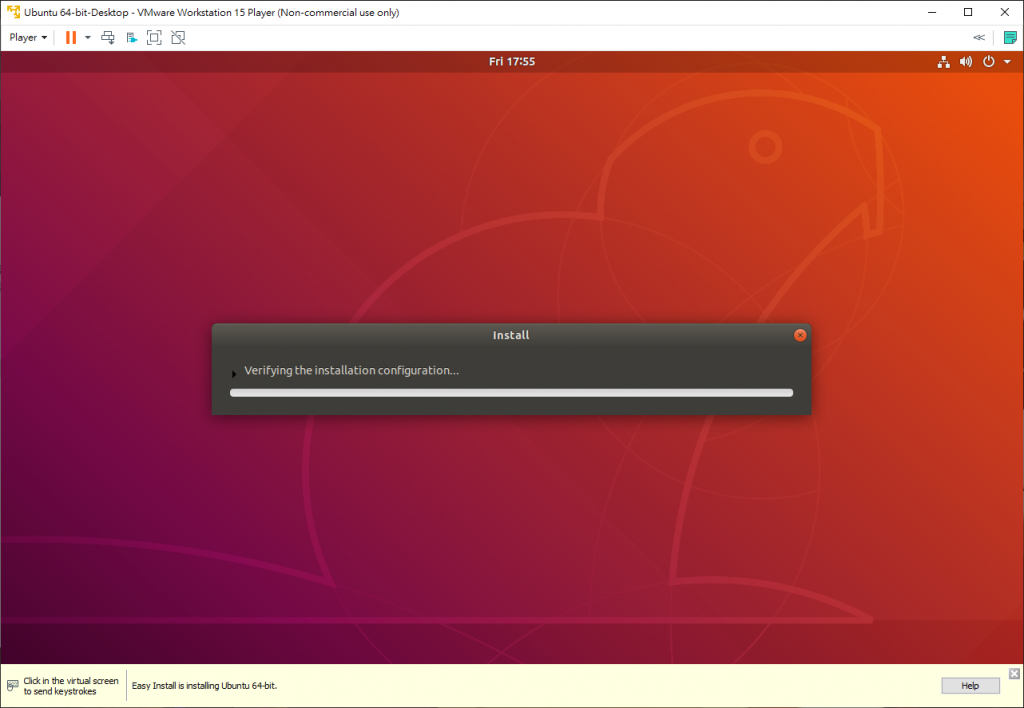Open the clock showing Fri 17:55
Image resolution: width=1024 pixels, height=708 pixels.
[x=512, y=61]
